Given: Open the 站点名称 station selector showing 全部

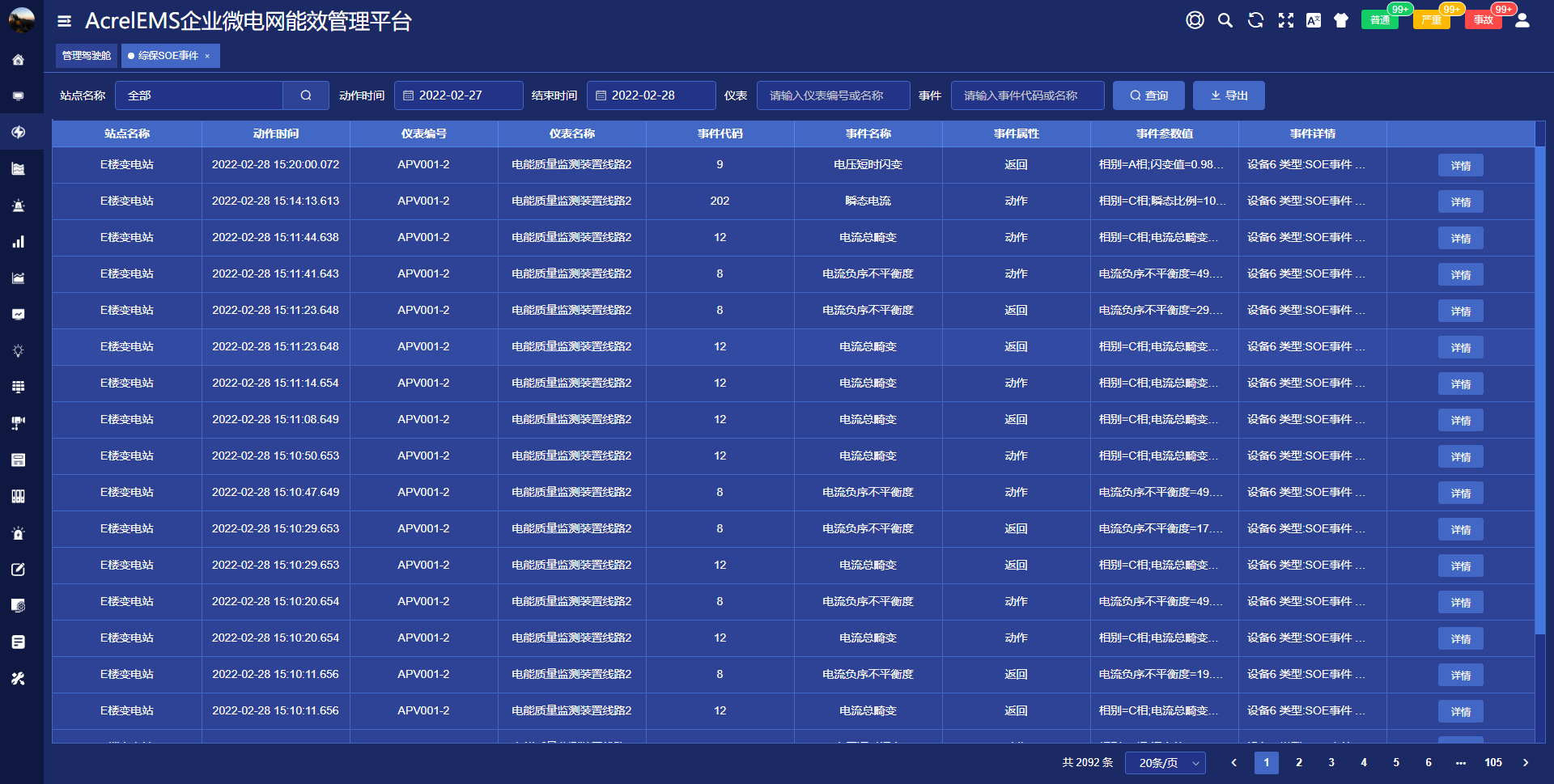Looking at the screenshot, I should [199, 95].
